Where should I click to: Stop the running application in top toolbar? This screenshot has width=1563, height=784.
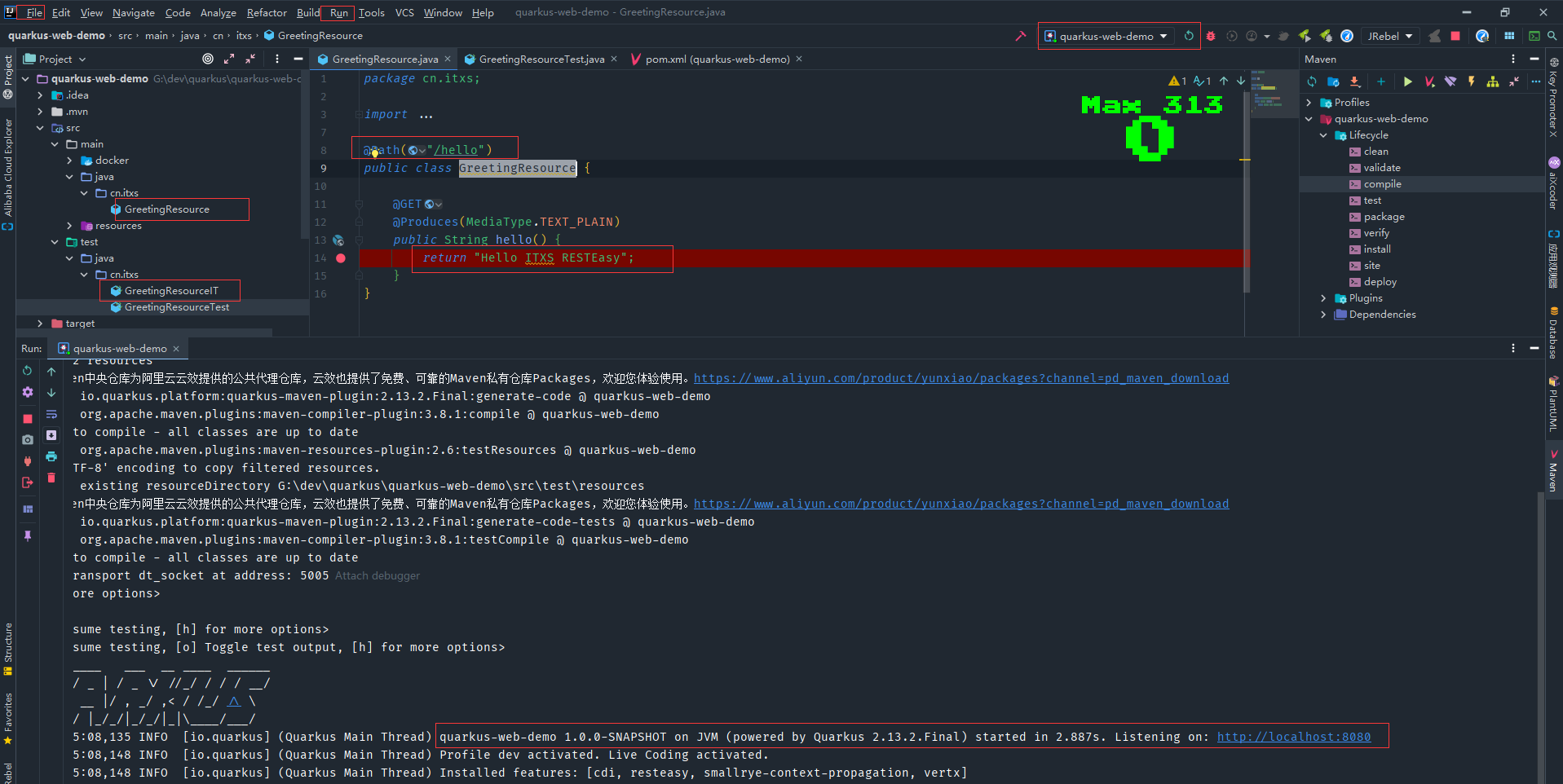coord(1455,36)
